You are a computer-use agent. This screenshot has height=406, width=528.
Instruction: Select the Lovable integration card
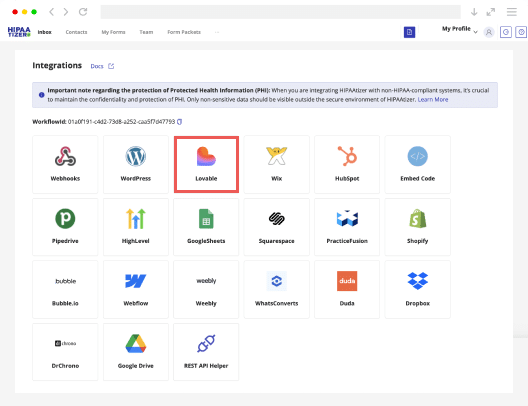[x=206, y=164]
